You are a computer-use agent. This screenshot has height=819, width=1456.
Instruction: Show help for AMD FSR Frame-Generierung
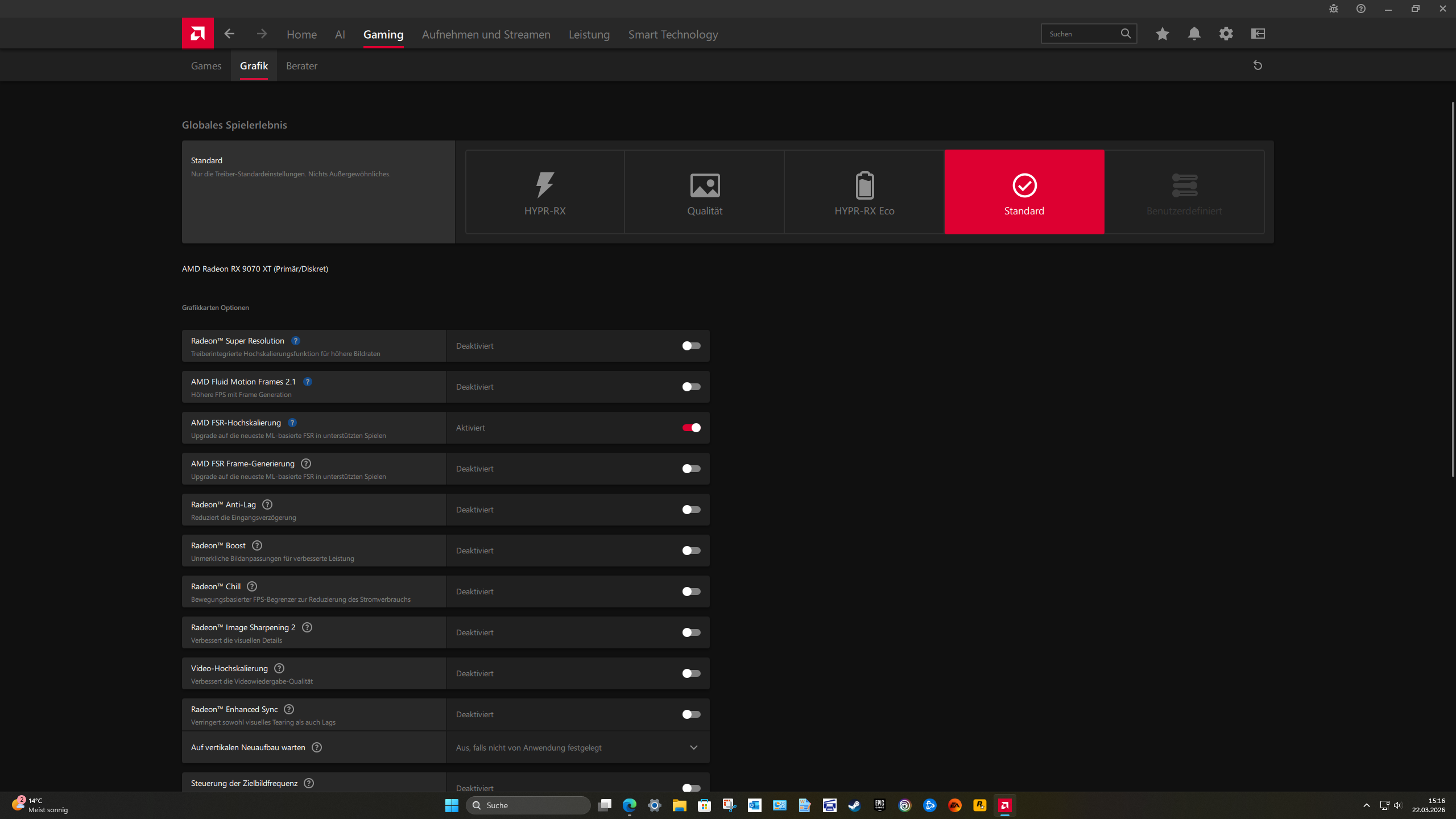306,464
